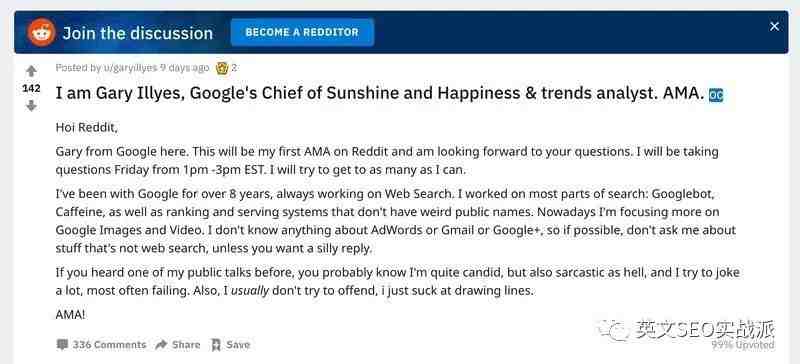
Task: Click the Share text label
Action: 186,345
